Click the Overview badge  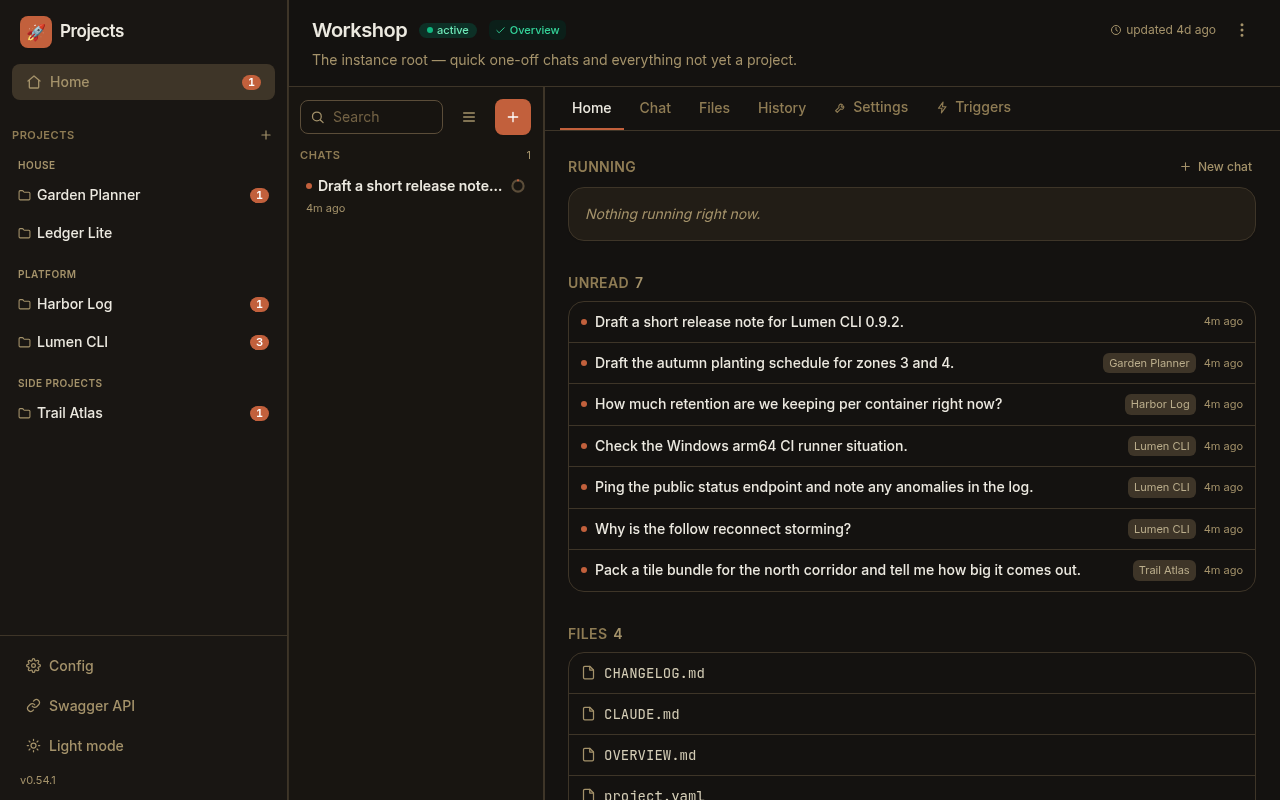[x=527, y=30]
